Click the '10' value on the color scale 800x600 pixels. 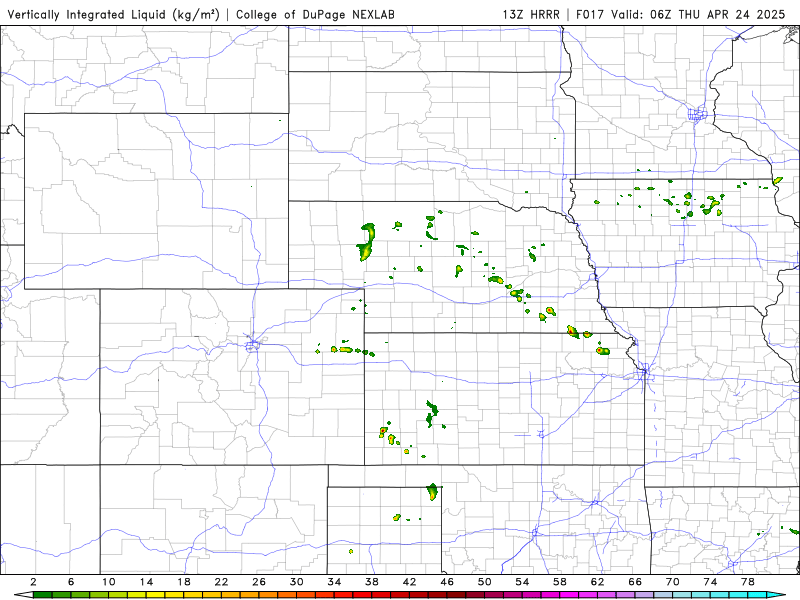click(x=109, y=582)
